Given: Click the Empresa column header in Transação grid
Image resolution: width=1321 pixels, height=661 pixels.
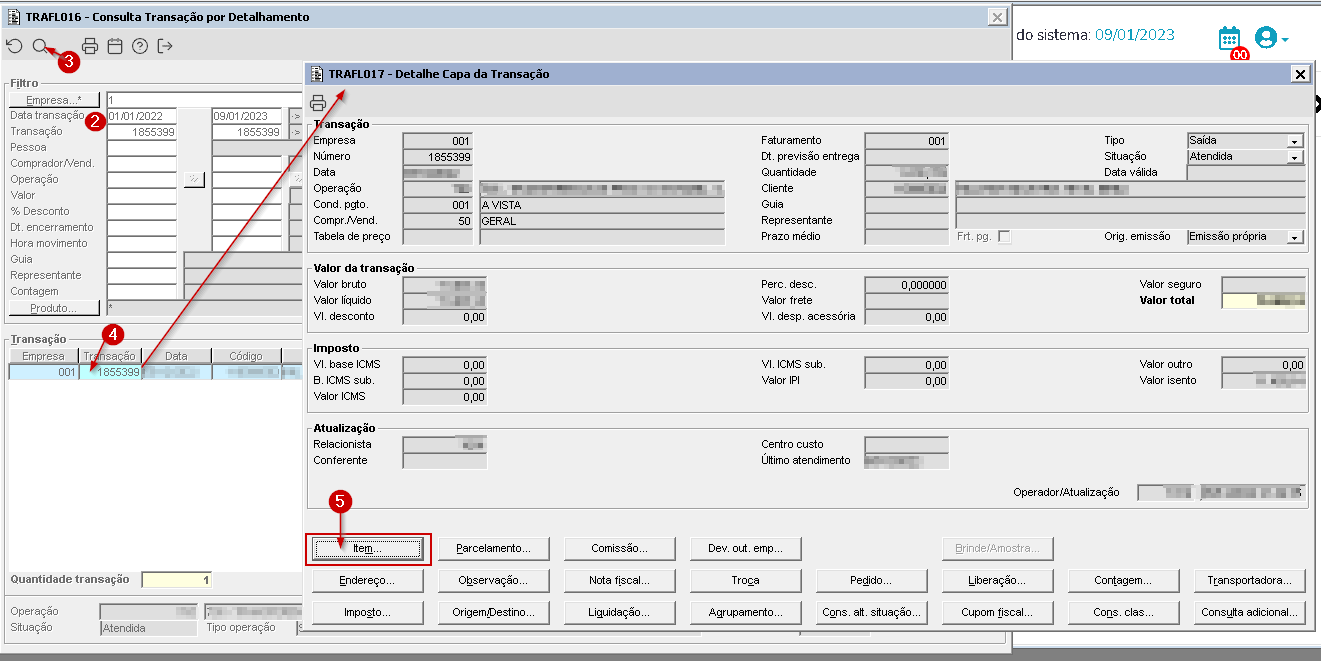Looking at the screenshot, I should point(44,356).
